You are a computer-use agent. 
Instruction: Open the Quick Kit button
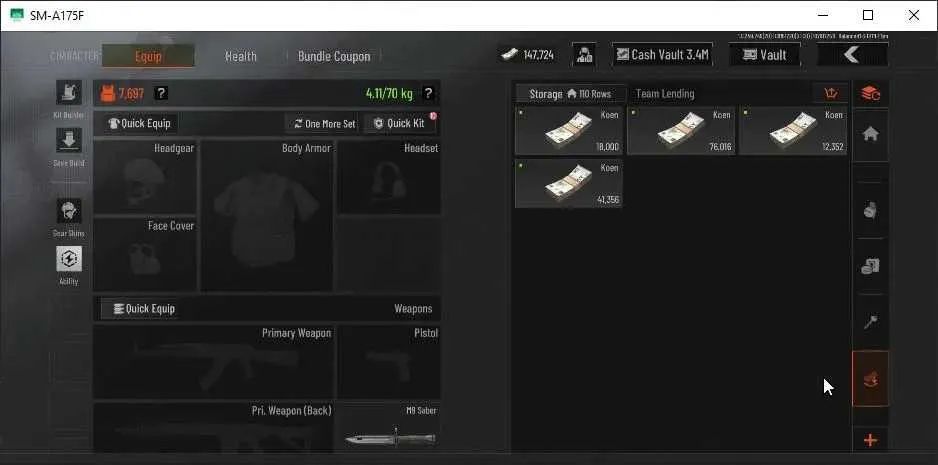coord(400,124)
